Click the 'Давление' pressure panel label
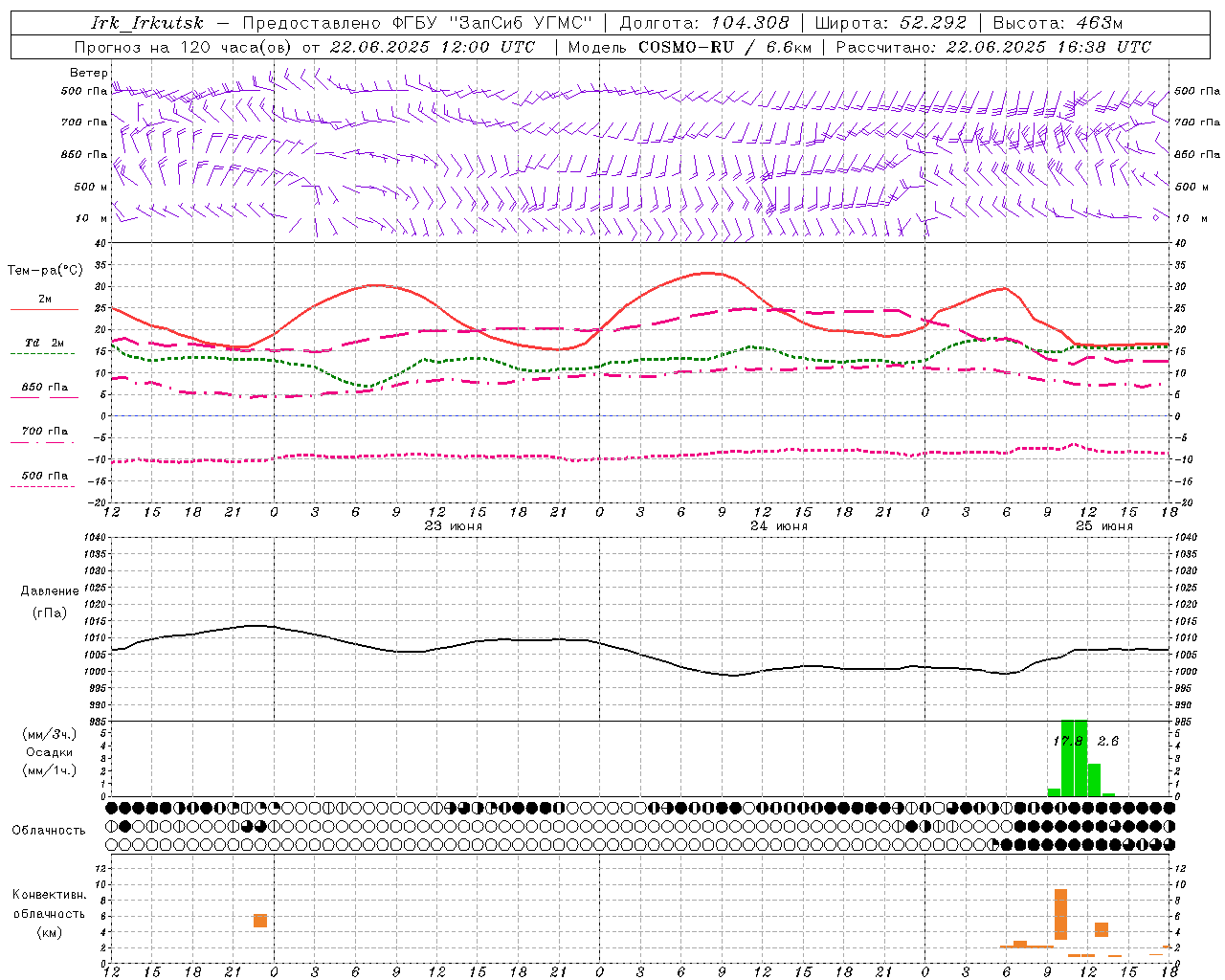1225x980 pixels. (x=50, y=591)
